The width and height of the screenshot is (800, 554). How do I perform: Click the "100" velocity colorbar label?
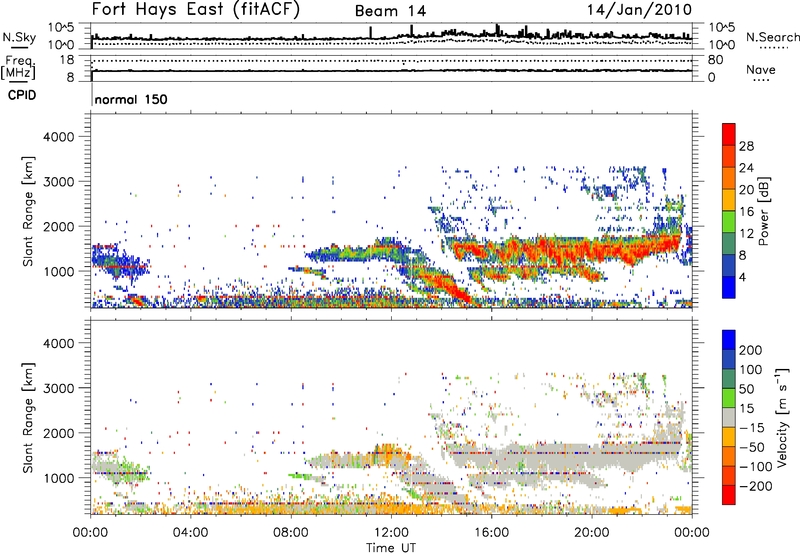[x=751, y=369]
